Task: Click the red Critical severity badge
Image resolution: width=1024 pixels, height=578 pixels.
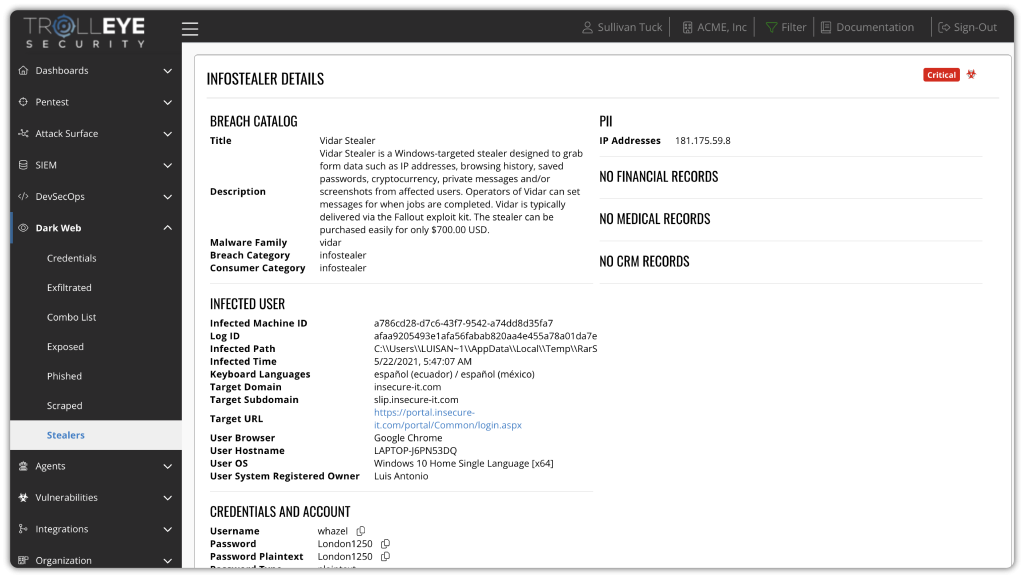Action: tap(941, 75)
